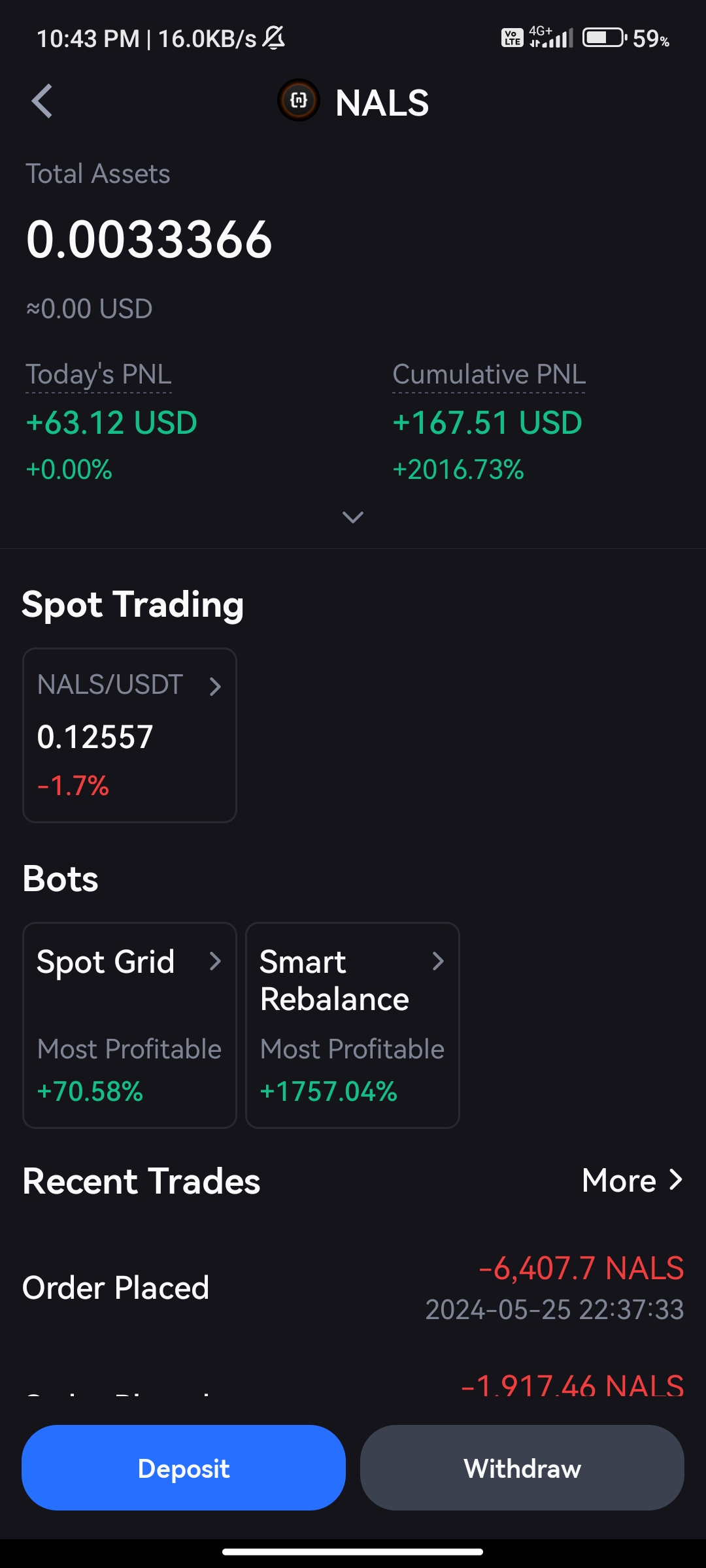Tap Cumulative PNL label for info
706x1568 pixels.
tap(489, 374)
